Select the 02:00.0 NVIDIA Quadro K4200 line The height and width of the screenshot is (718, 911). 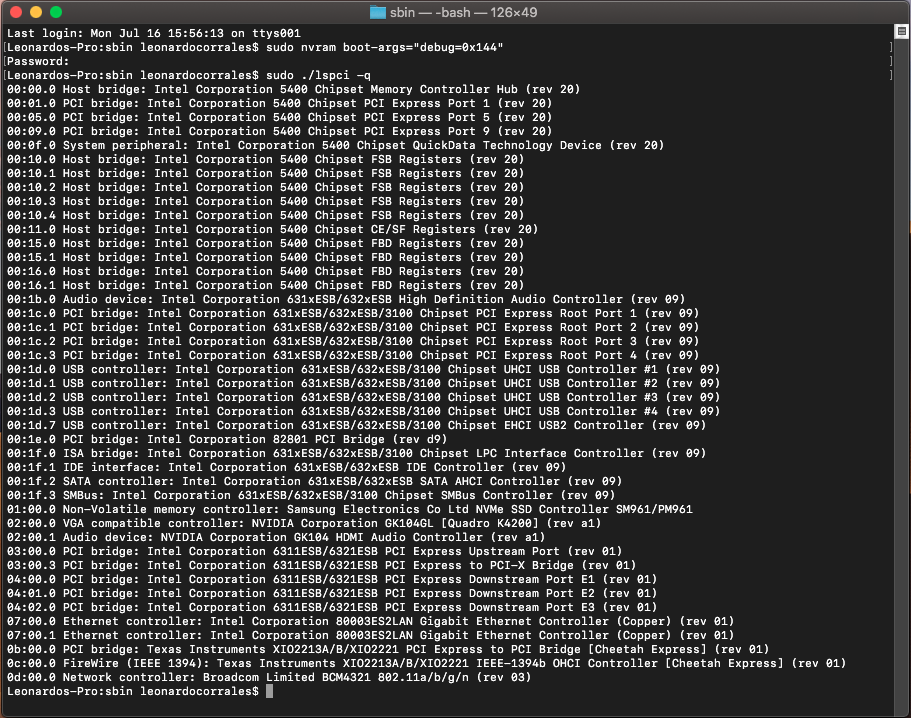304,523
